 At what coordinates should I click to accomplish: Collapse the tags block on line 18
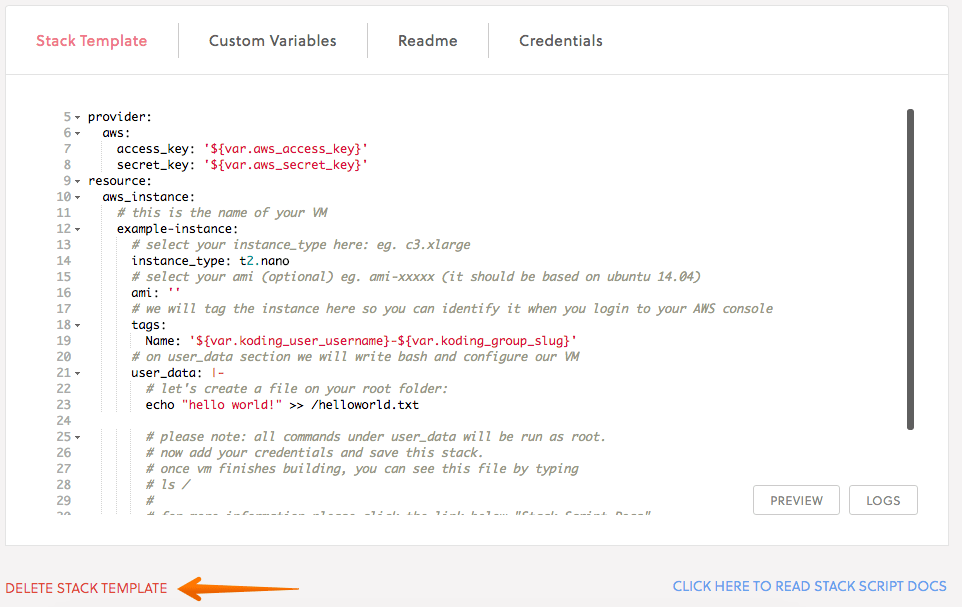[77, 325]
